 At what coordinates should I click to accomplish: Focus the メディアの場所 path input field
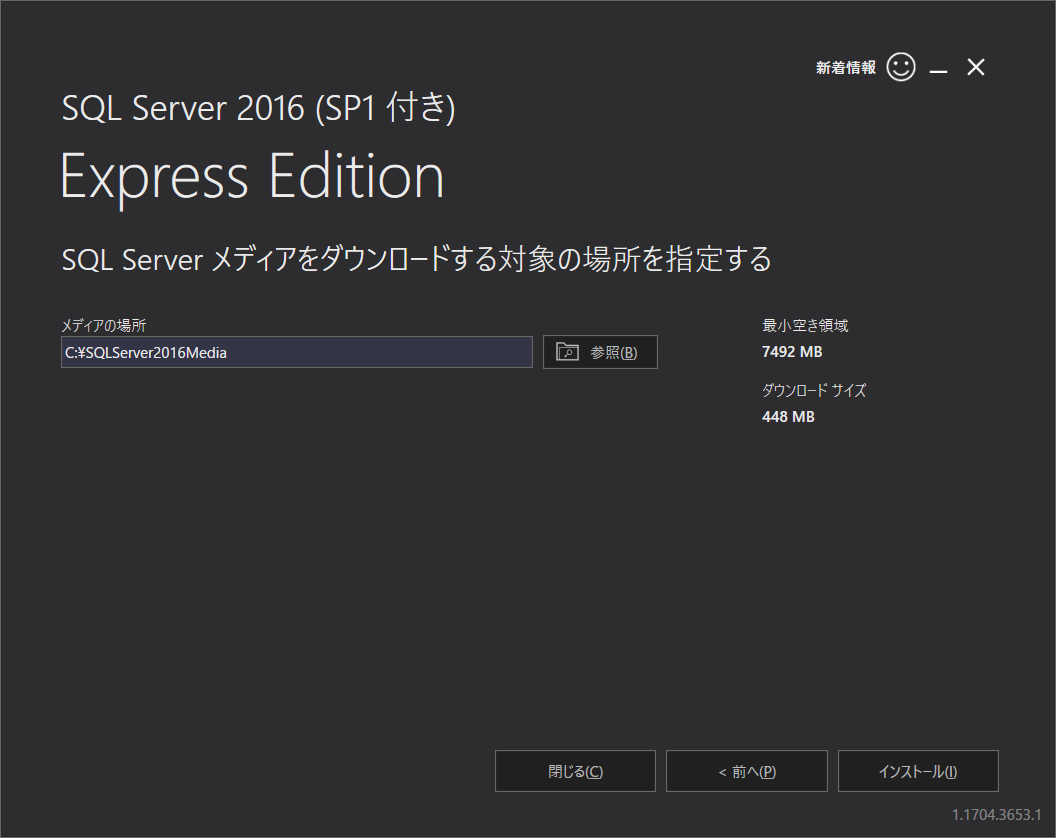297,352
